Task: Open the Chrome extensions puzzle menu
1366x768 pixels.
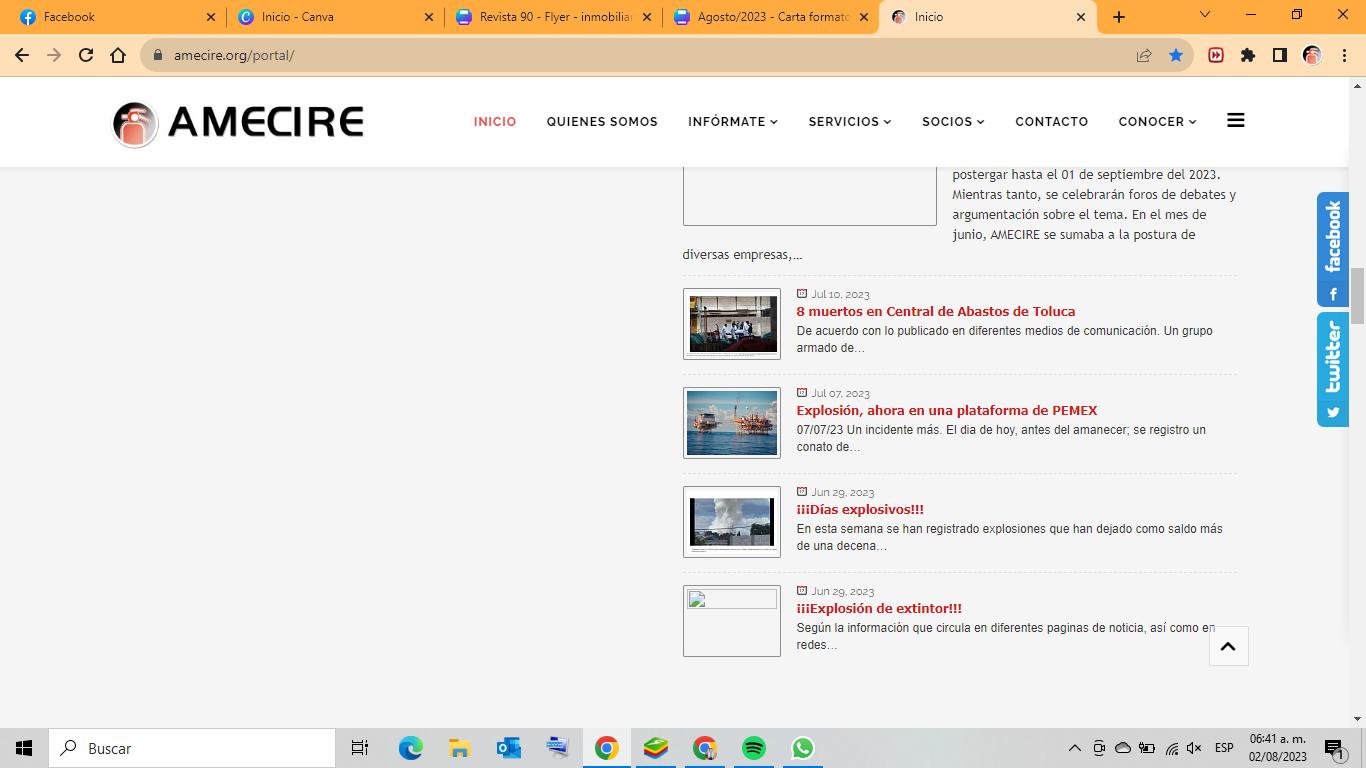Action: (1248, 55)
